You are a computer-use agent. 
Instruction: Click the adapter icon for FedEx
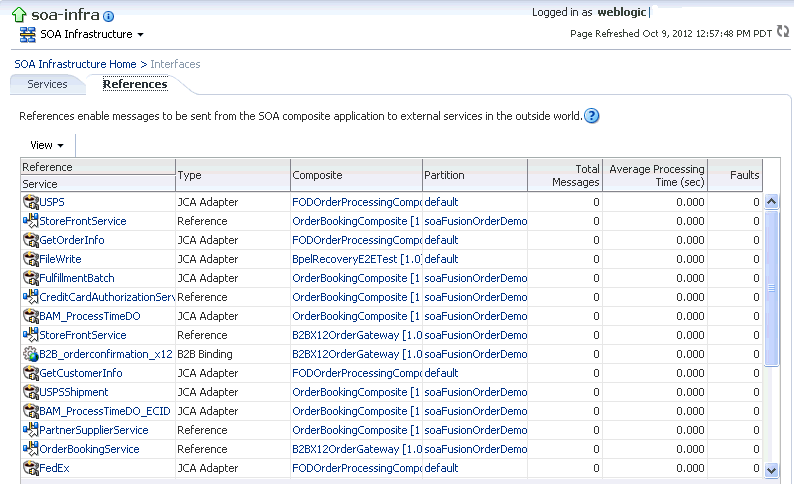click(x=31, y=468)
